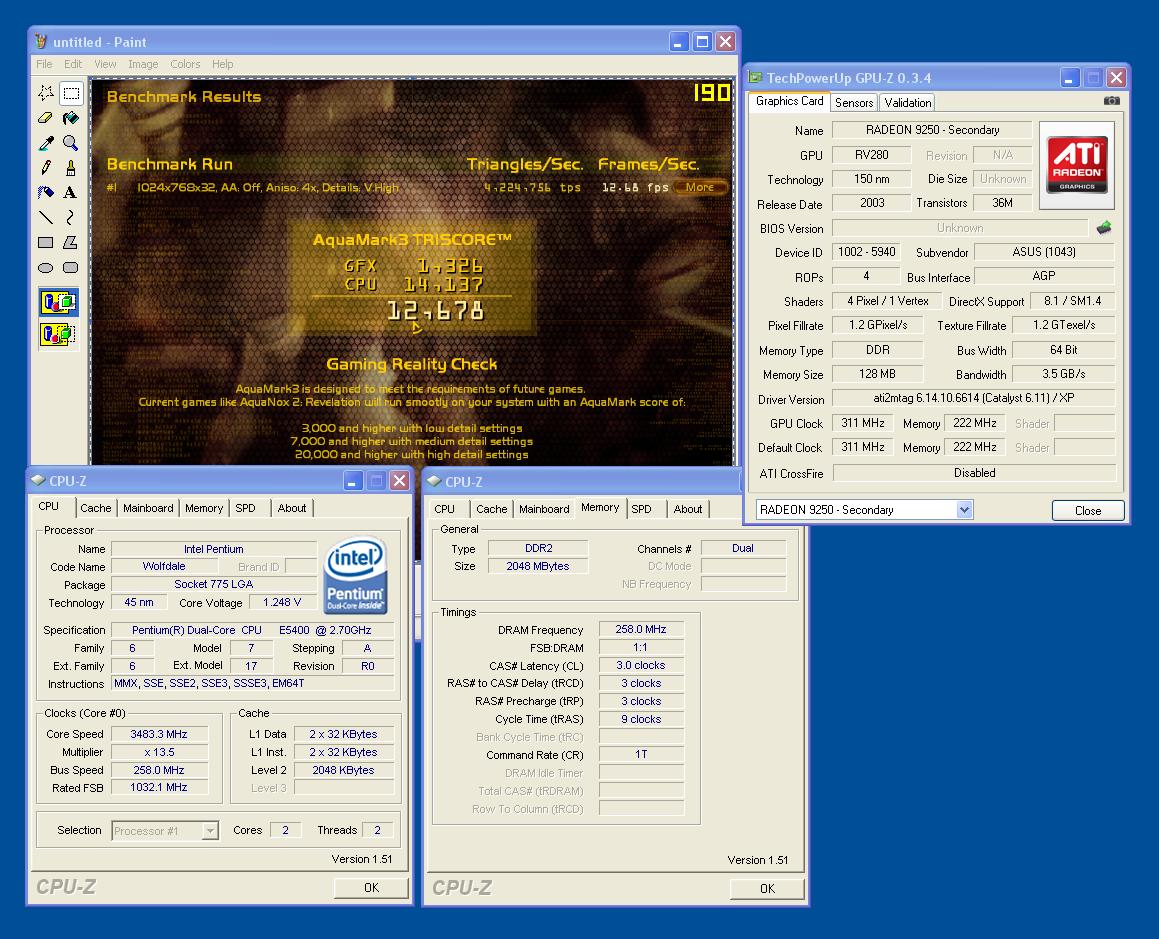Click the Rated FSB value 1032.1 MHz
1159x939 pixels.
coord(159,787)
